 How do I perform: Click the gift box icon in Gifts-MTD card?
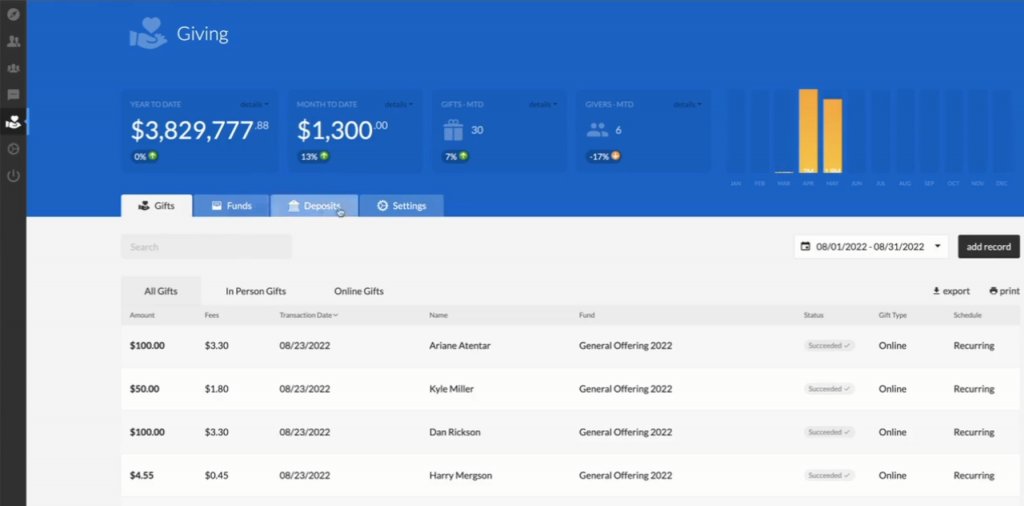click(x=454, y=130)
